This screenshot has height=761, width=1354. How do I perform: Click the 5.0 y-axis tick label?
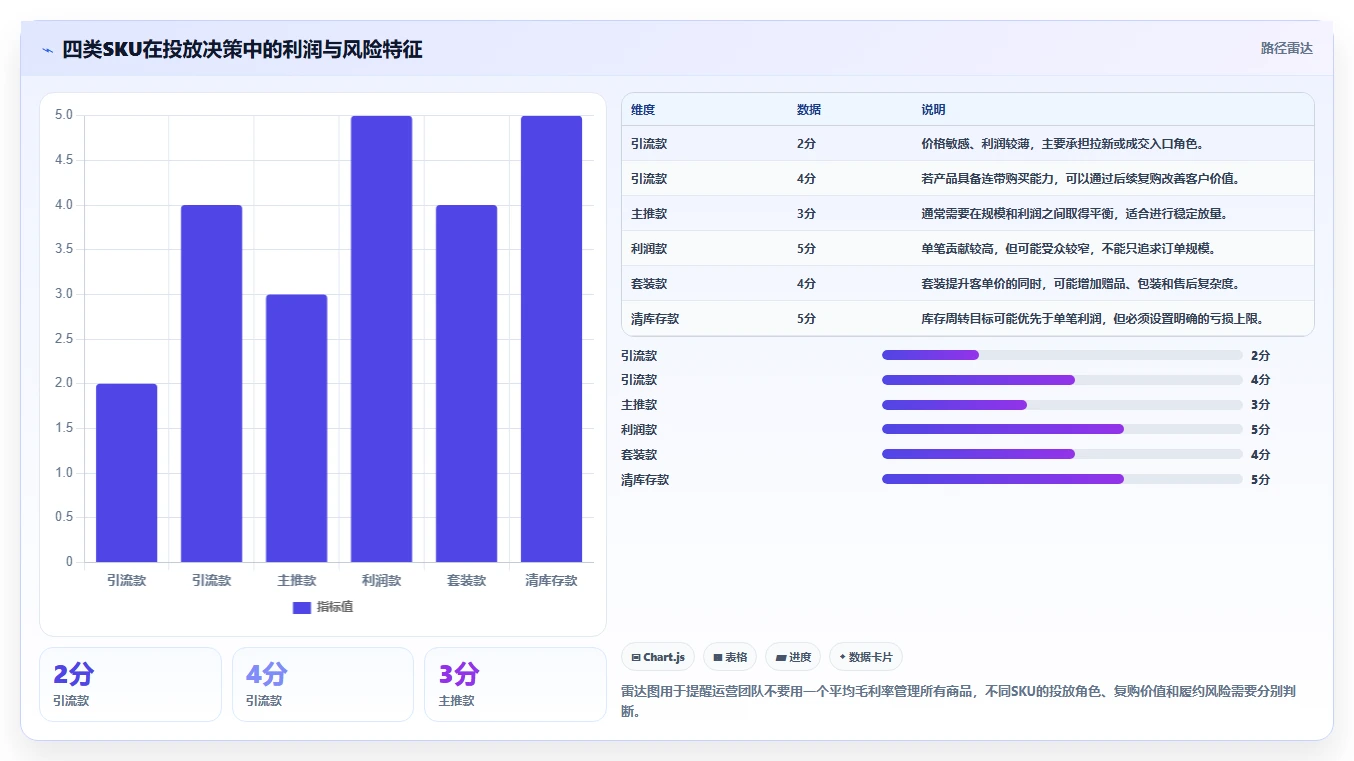click(x=64, y=115)
